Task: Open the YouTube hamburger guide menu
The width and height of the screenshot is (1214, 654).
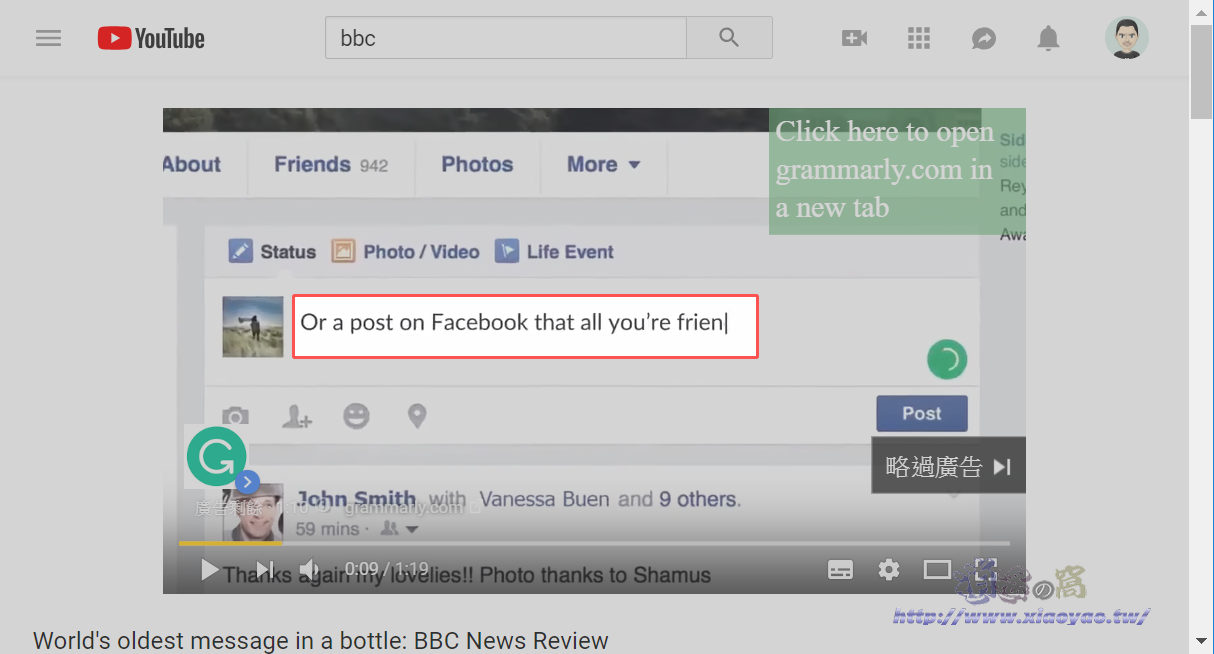Action: click(48, 38)
